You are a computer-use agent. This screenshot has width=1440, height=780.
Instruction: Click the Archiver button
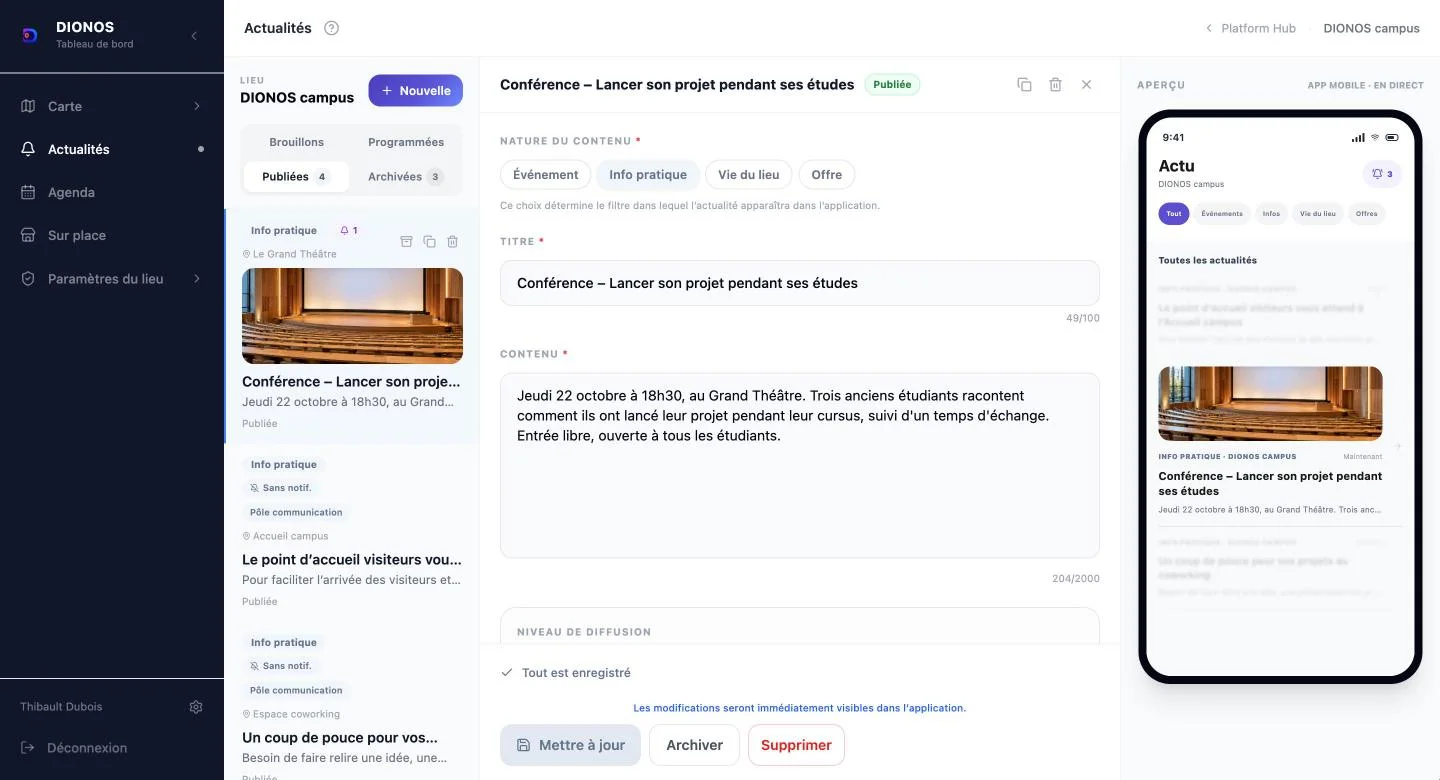pos(694,745)
